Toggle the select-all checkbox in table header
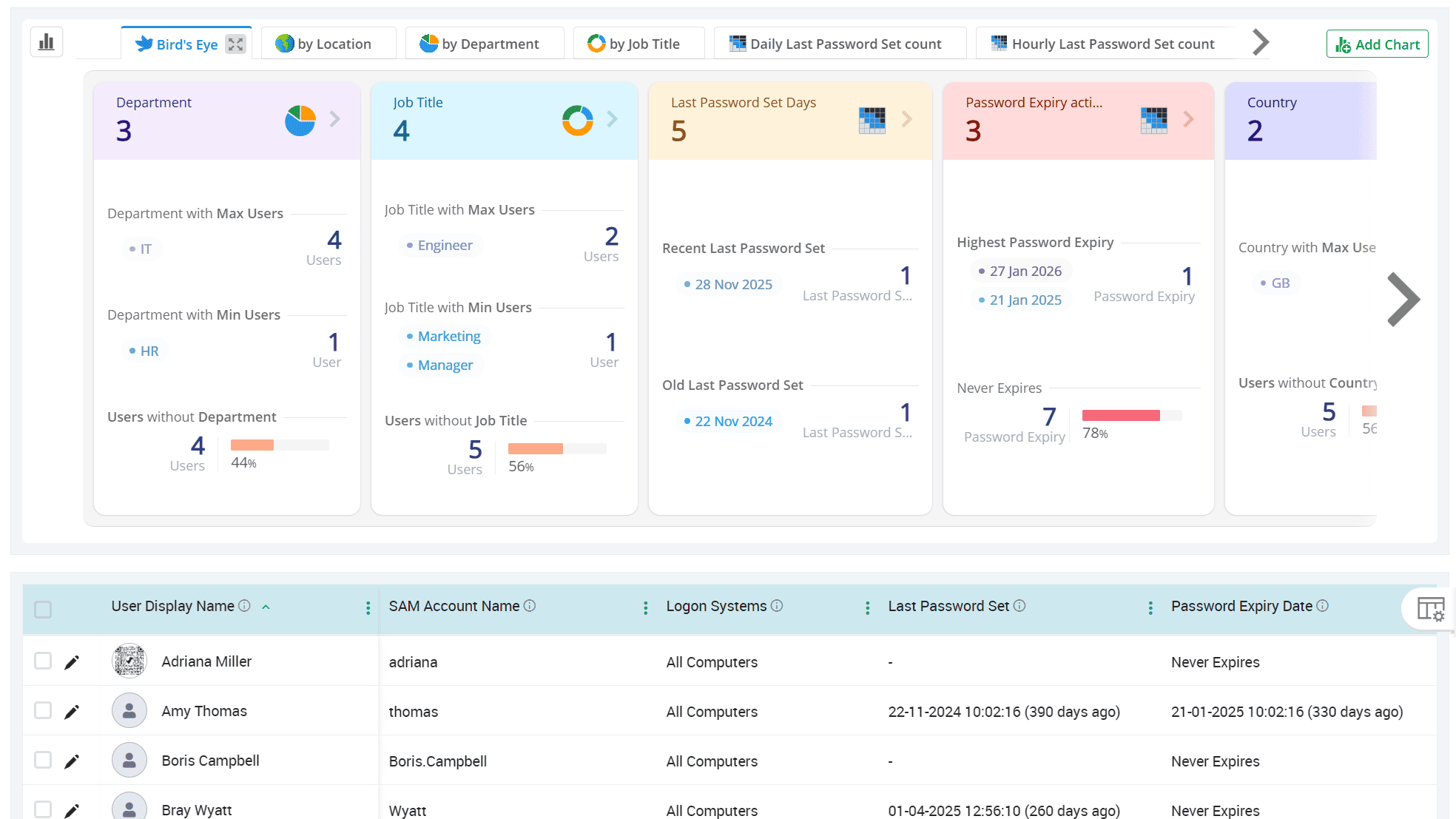 (43, 610)
